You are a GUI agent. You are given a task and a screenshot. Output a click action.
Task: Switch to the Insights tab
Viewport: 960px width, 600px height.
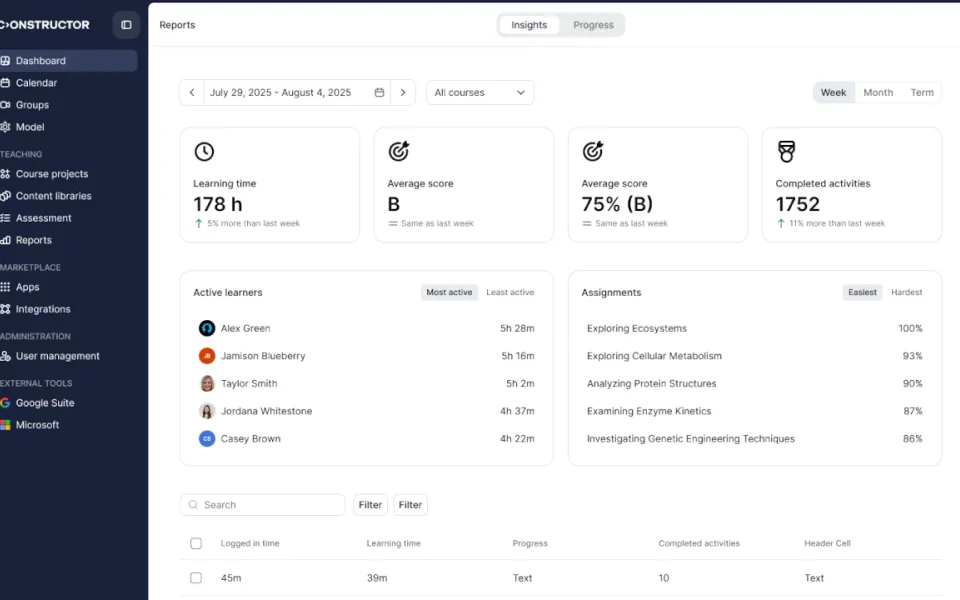[529, 25]
